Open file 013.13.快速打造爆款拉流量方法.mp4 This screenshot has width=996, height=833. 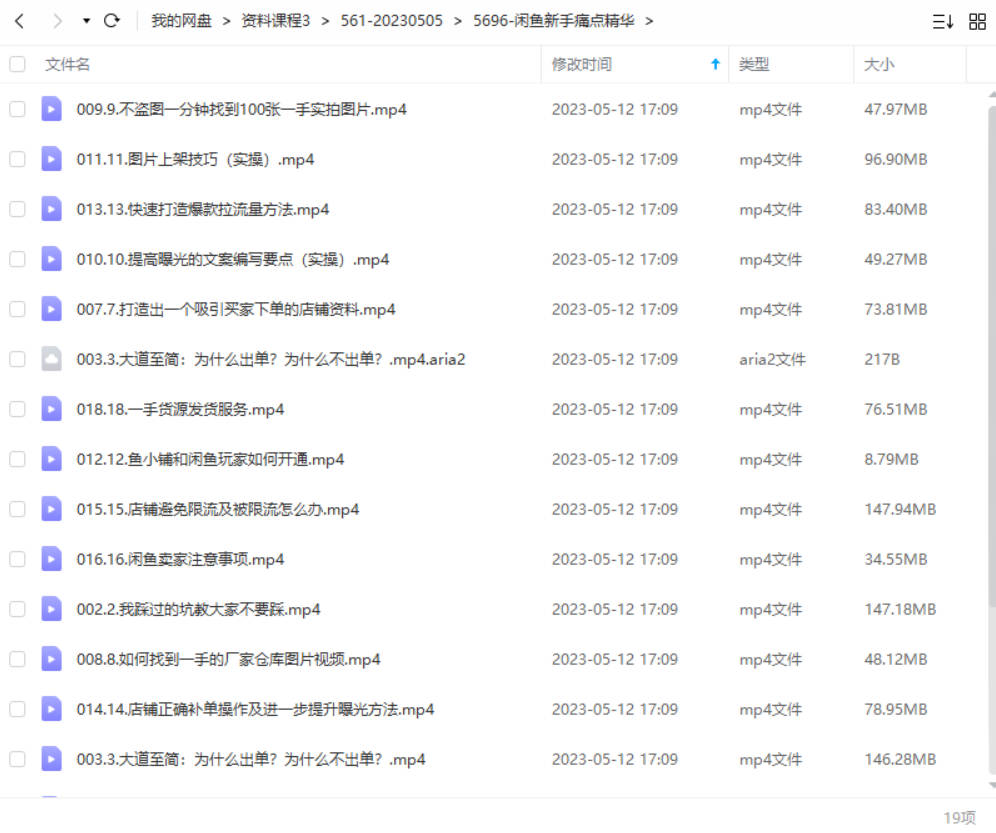[203, 209]
